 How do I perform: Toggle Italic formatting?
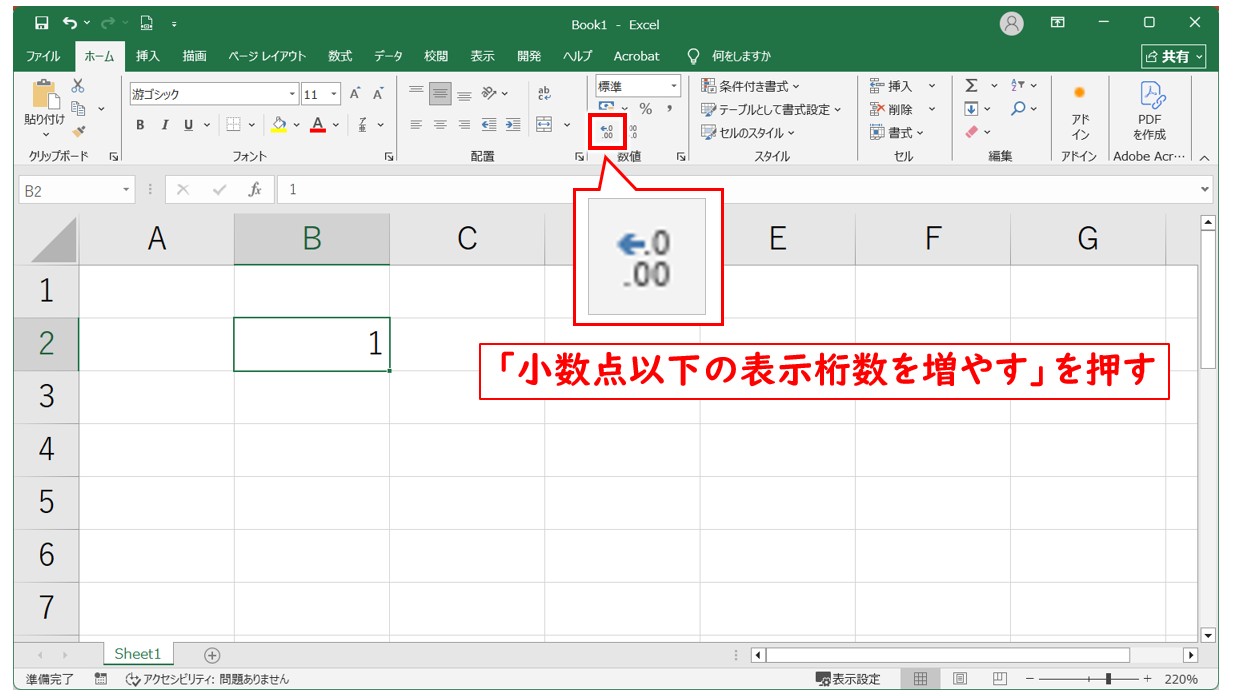pos(164,125)
